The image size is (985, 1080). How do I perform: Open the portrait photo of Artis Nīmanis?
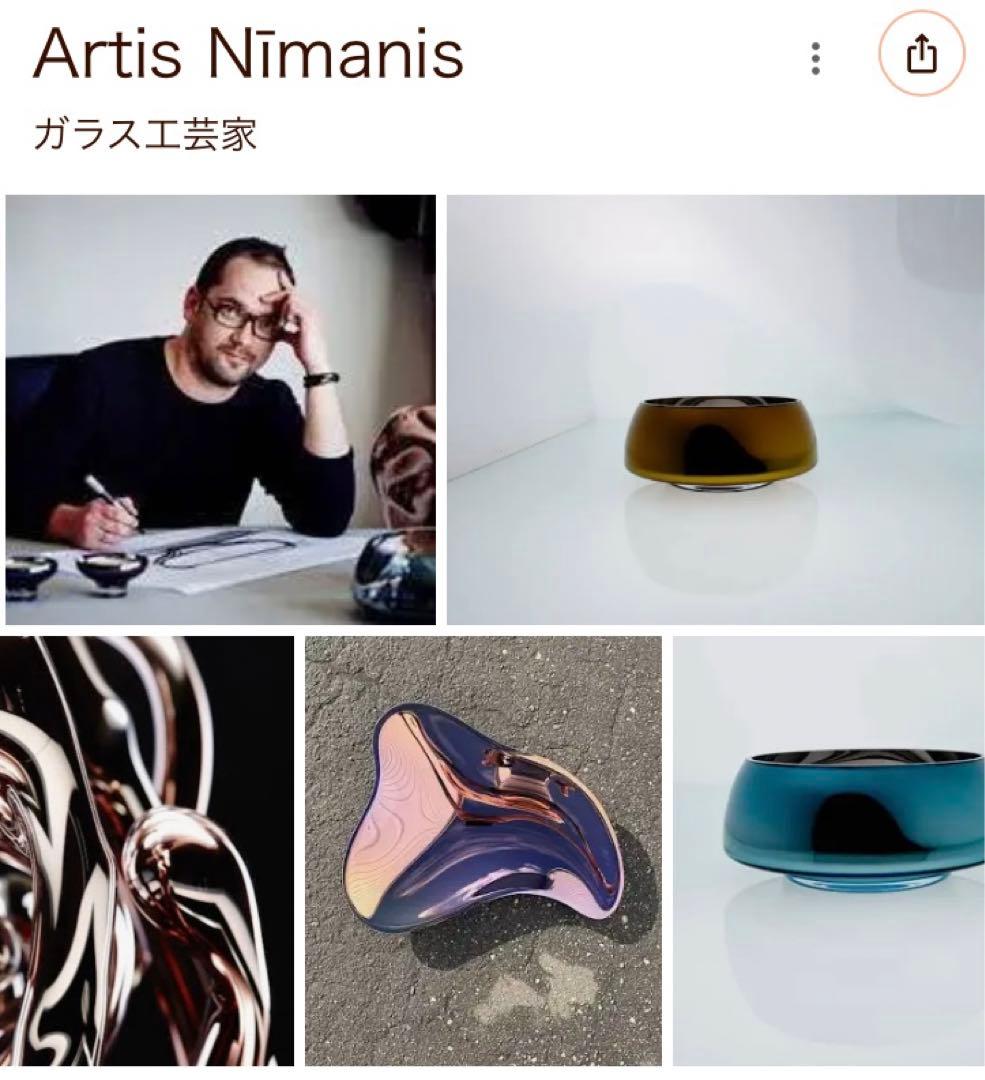[220, 410]
